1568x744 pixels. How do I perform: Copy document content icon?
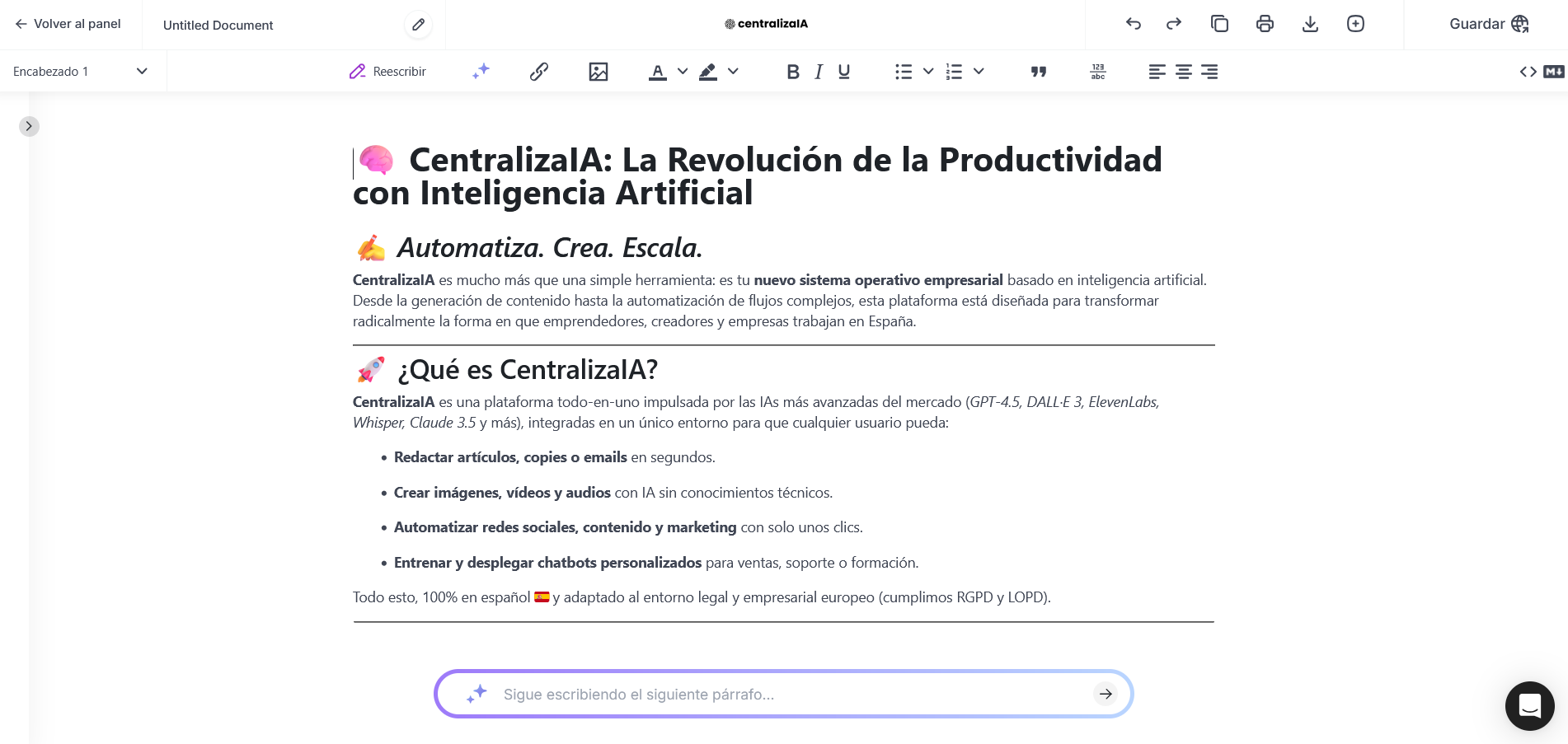click(x=1219, y=24)
